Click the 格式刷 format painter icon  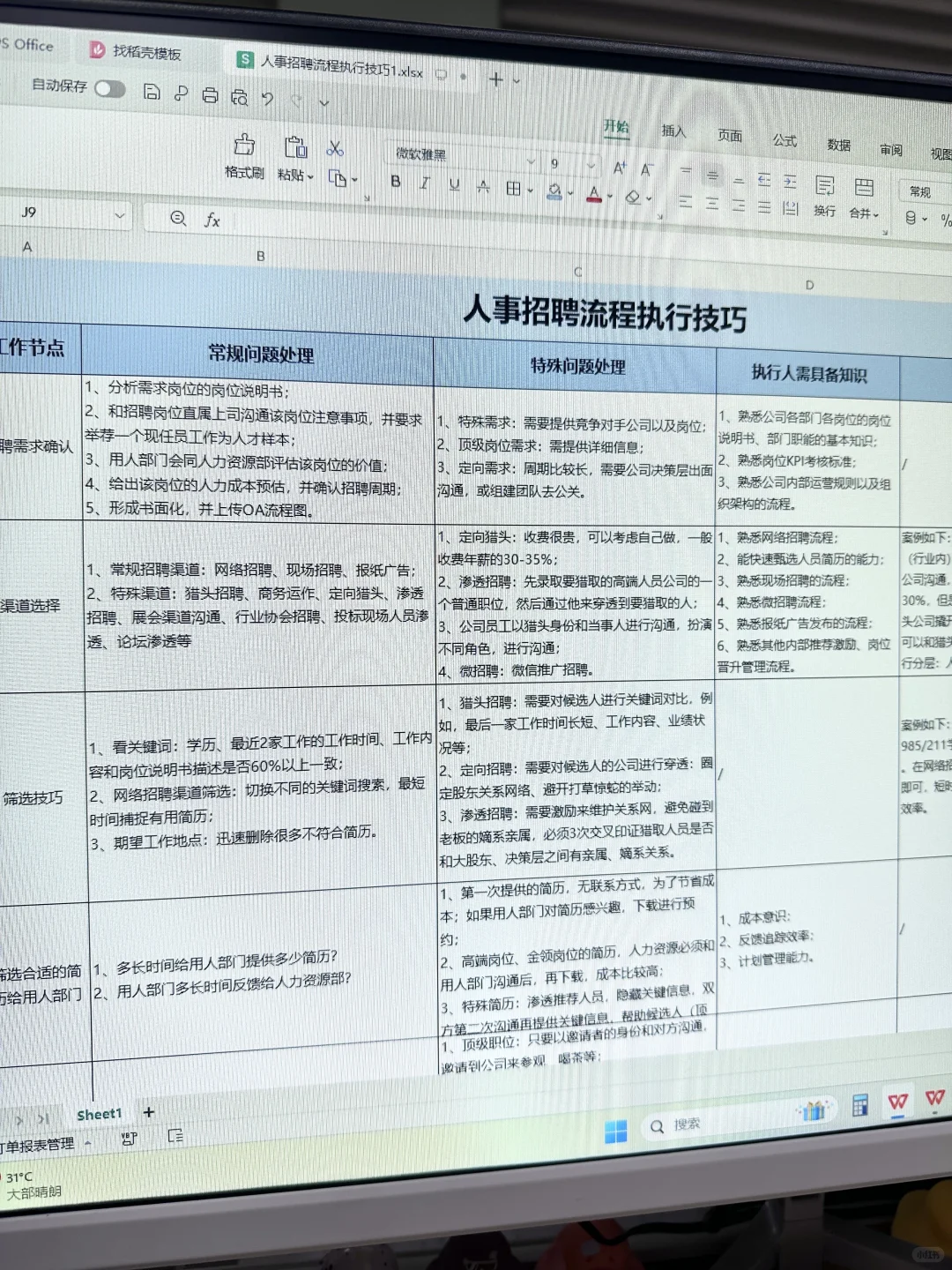(244, 145)
